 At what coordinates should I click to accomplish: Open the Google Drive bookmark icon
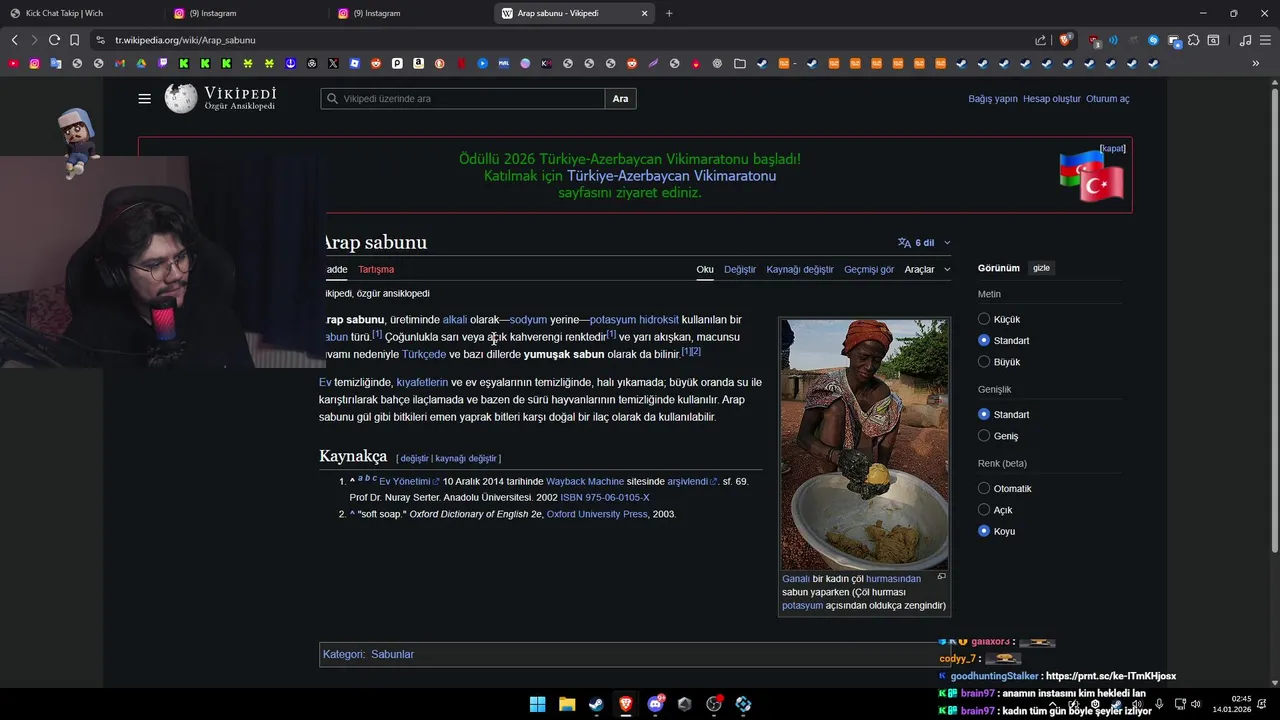tap(141, 63)
